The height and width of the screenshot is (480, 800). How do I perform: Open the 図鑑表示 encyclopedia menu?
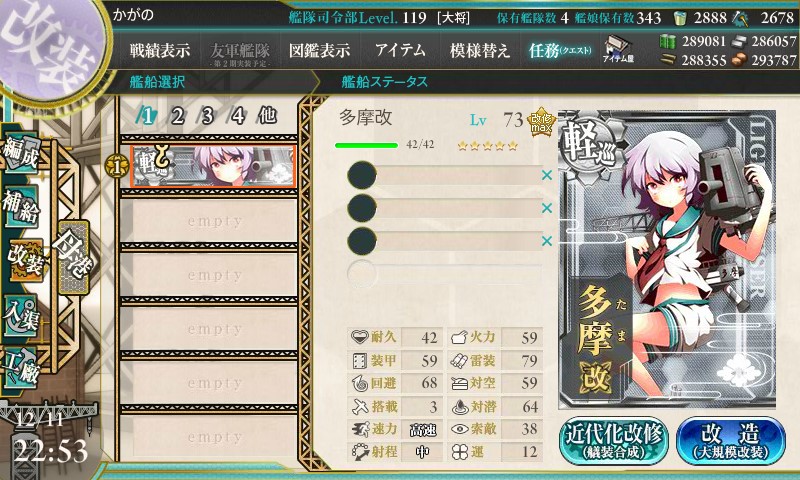(x=319, y=50)
